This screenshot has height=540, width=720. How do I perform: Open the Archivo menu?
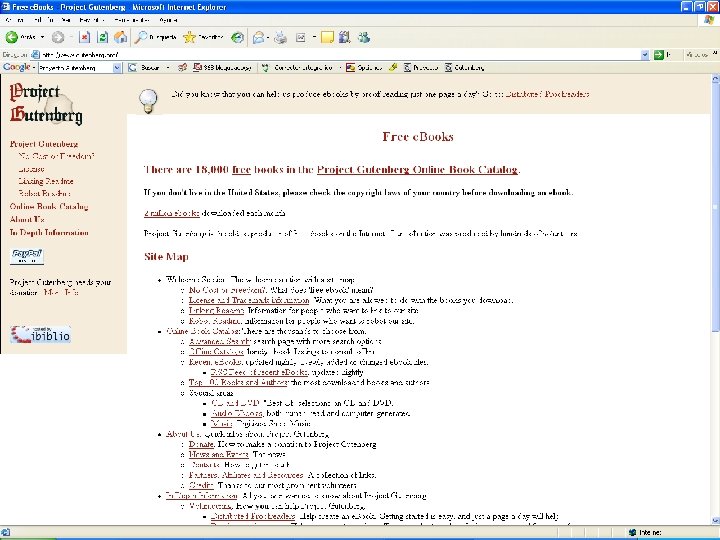(15, 20)
